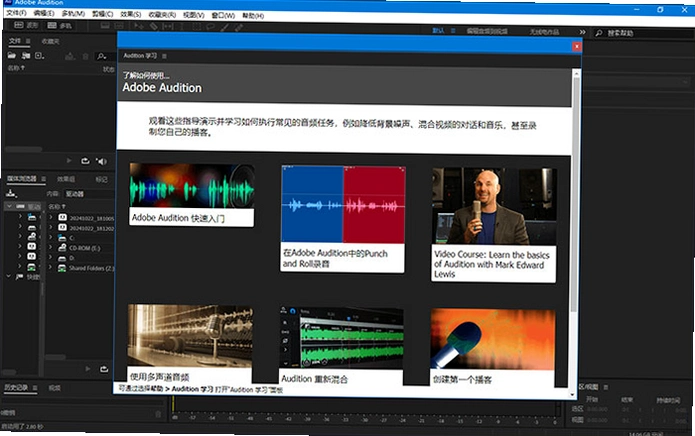Open the Files panel search filter
695x436 pixels.
(102, 56)
